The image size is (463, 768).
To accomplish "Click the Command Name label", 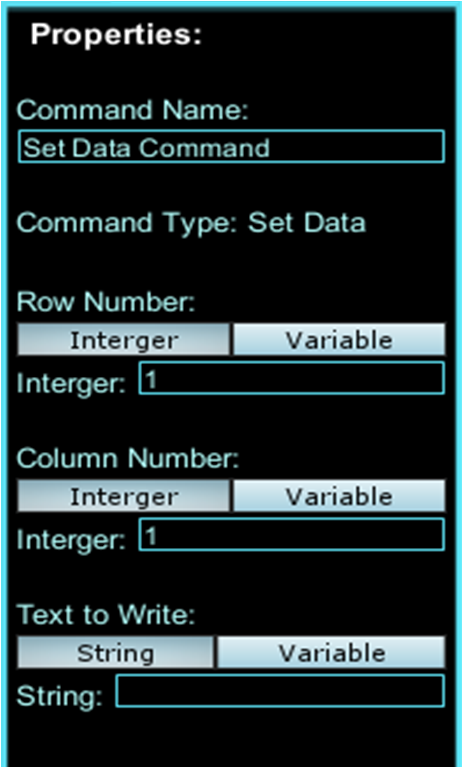I will coord(133,110).
